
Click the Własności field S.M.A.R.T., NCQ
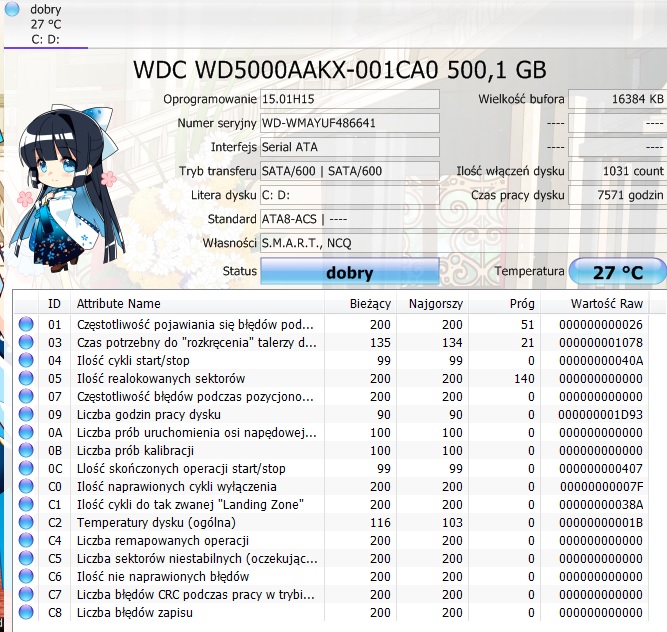pos(463,243)
